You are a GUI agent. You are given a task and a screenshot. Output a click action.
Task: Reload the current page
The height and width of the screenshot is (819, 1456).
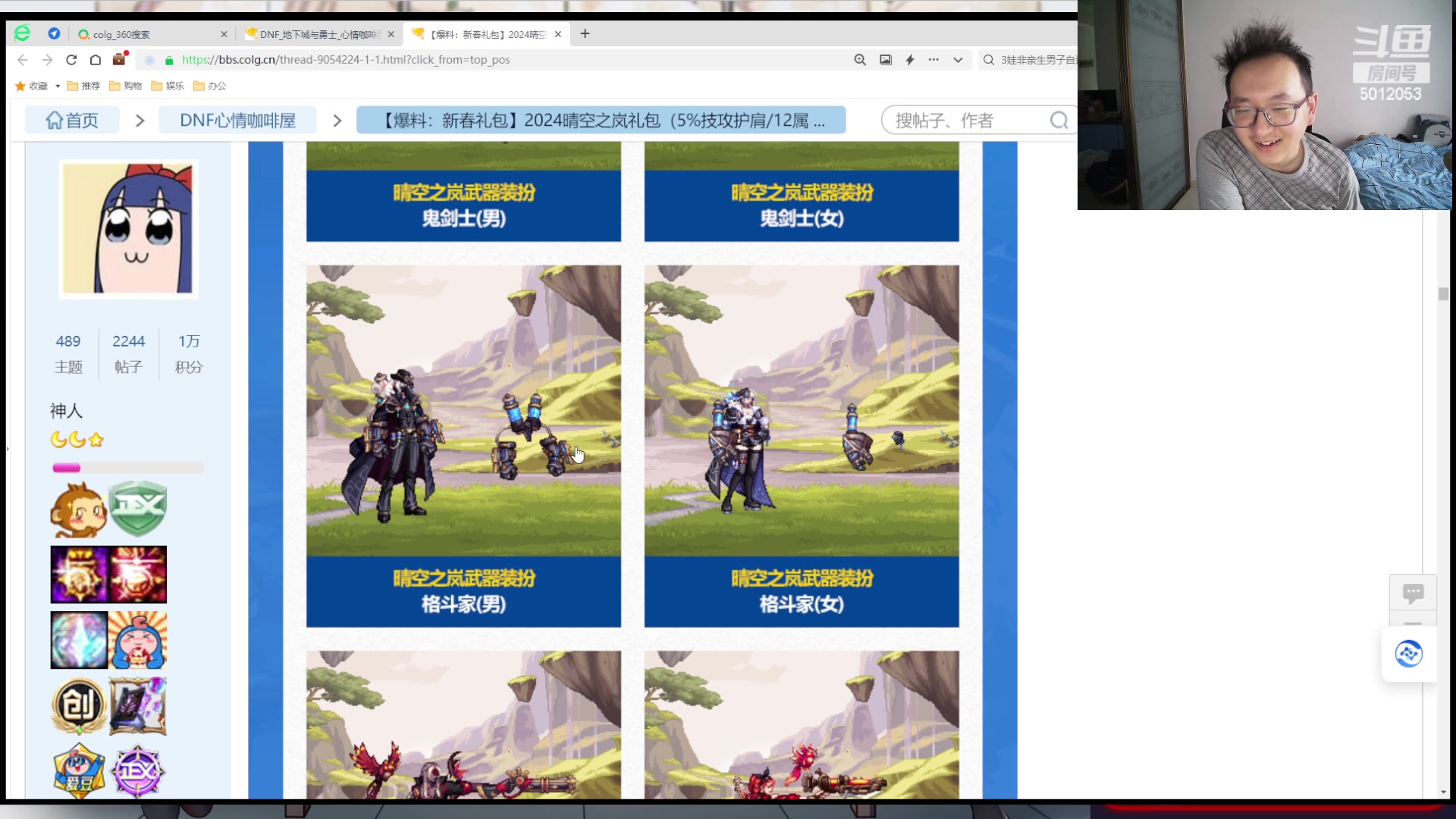pos(71,60)
